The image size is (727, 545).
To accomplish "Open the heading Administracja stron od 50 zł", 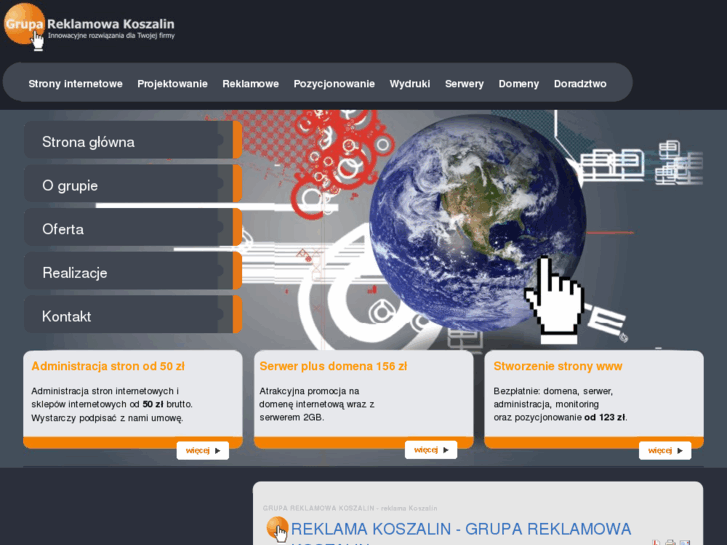I will [108, 366].
